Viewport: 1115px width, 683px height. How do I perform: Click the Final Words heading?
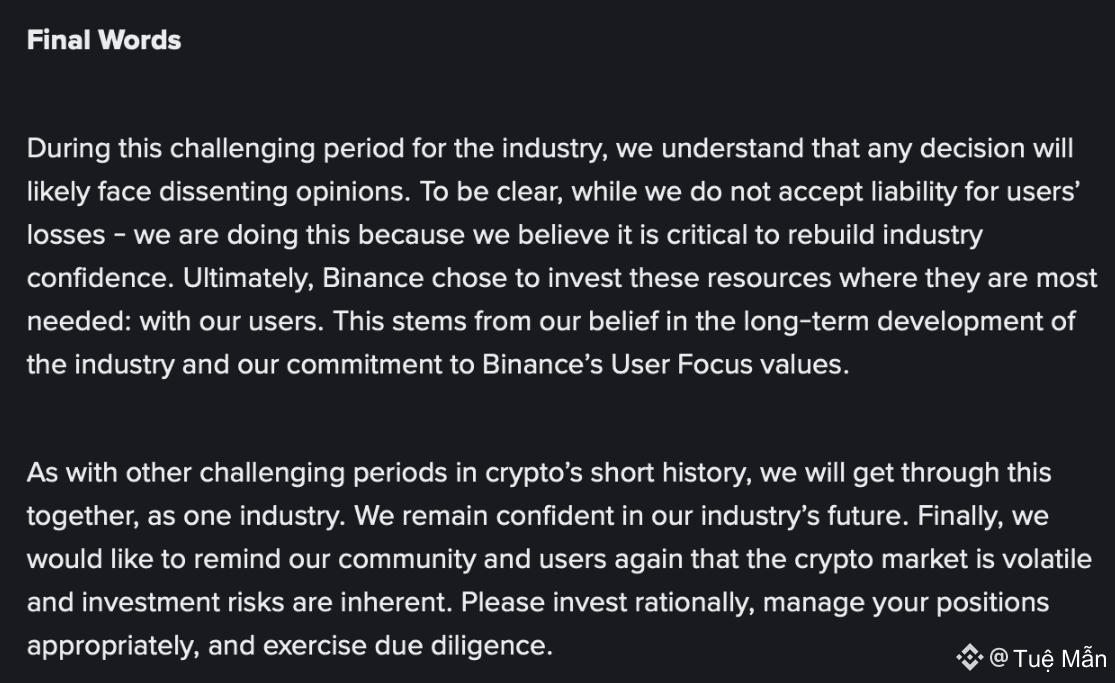104,40
